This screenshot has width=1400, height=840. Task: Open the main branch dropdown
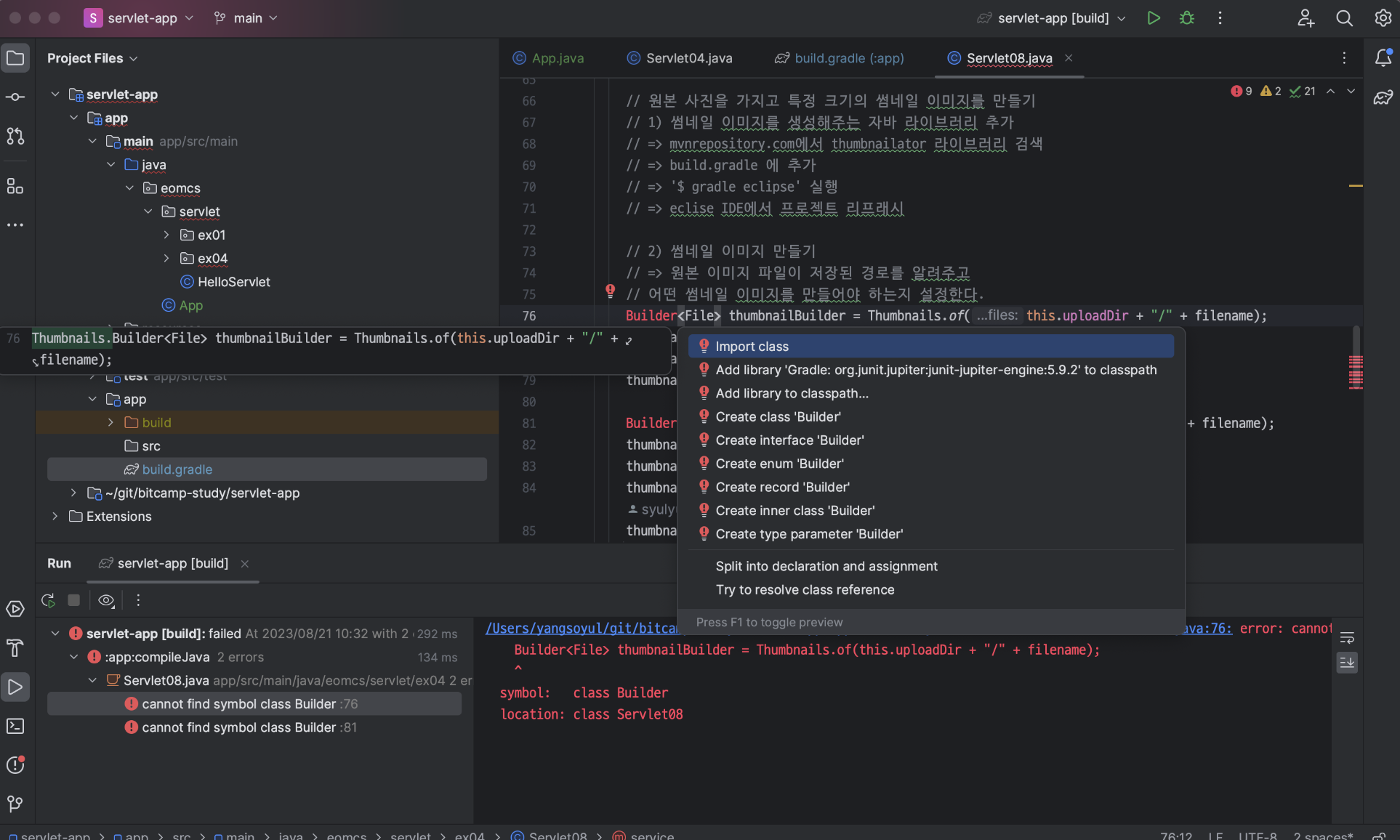pyautogui.click(x=246, y=18)
